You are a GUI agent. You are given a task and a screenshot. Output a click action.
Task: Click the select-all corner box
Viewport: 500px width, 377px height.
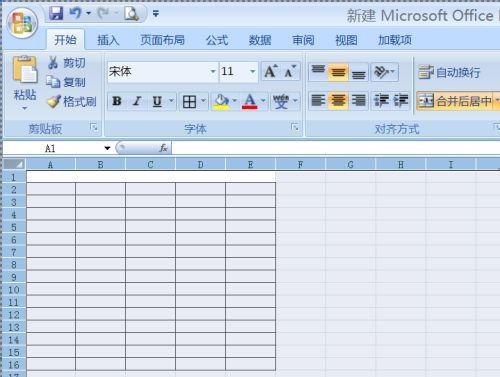tap(14, 164)
